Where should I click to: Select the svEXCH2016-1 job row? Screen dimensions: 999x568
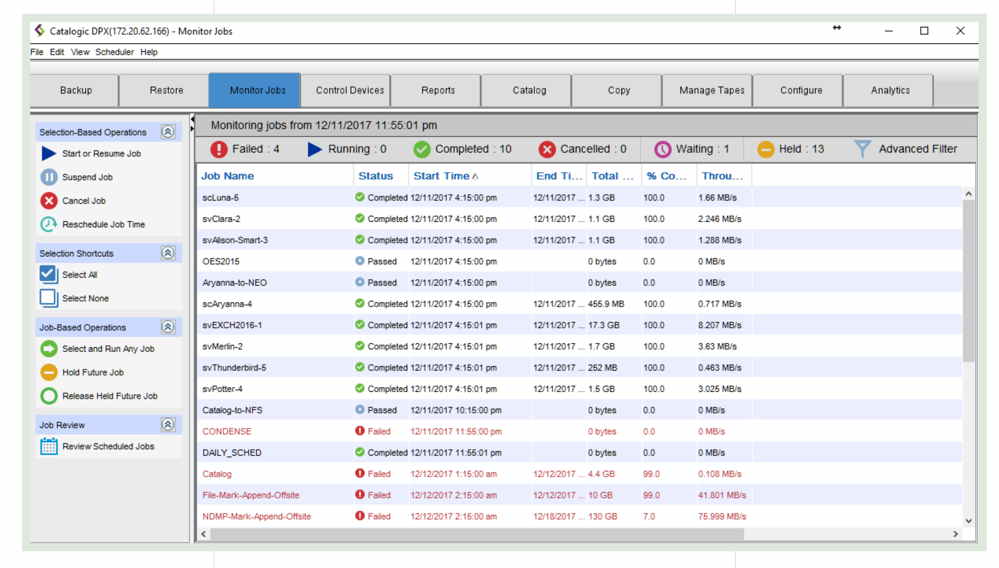tap(579, 325)
